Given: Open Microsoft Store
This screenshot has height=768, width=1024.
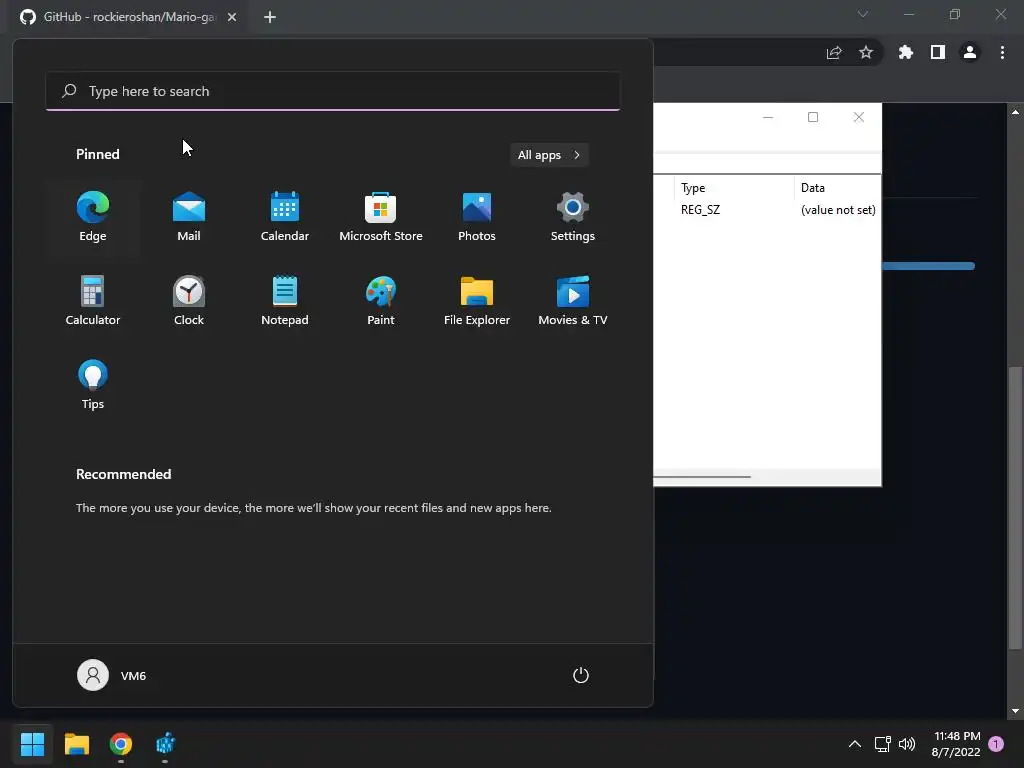Looking at the screenshot, I should pyautogui.click(x=381, y=217).
